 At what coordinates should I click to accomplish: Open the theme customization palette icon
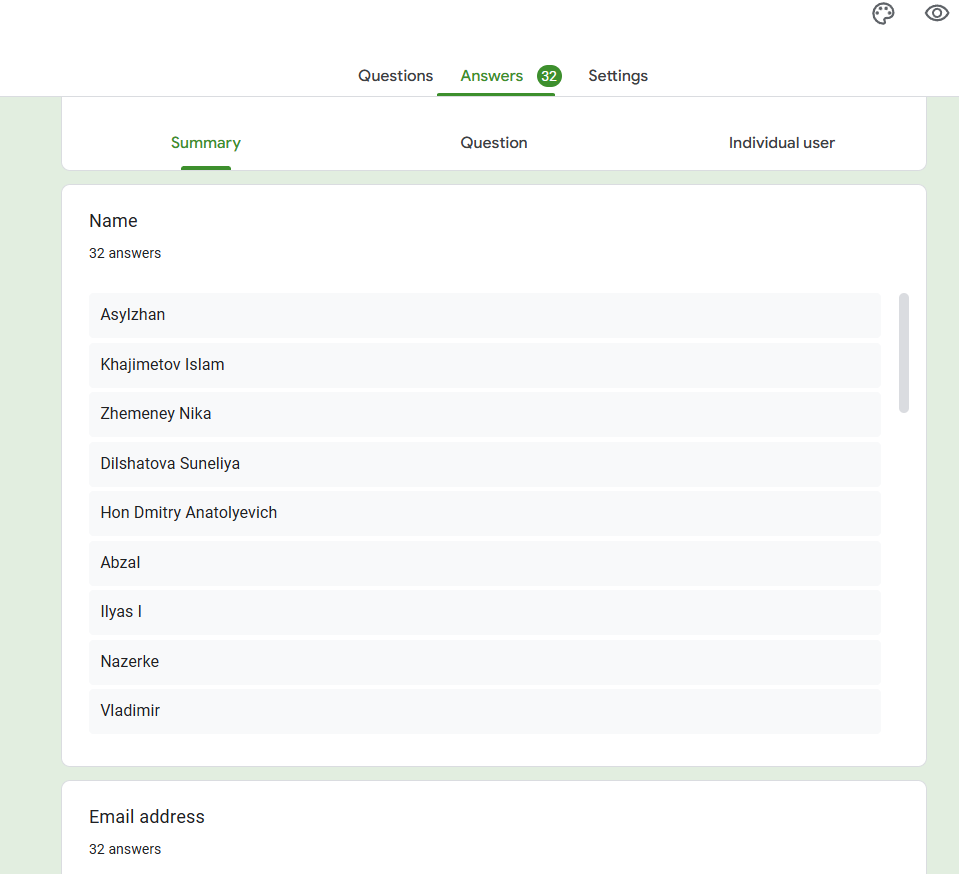(883, 14)
